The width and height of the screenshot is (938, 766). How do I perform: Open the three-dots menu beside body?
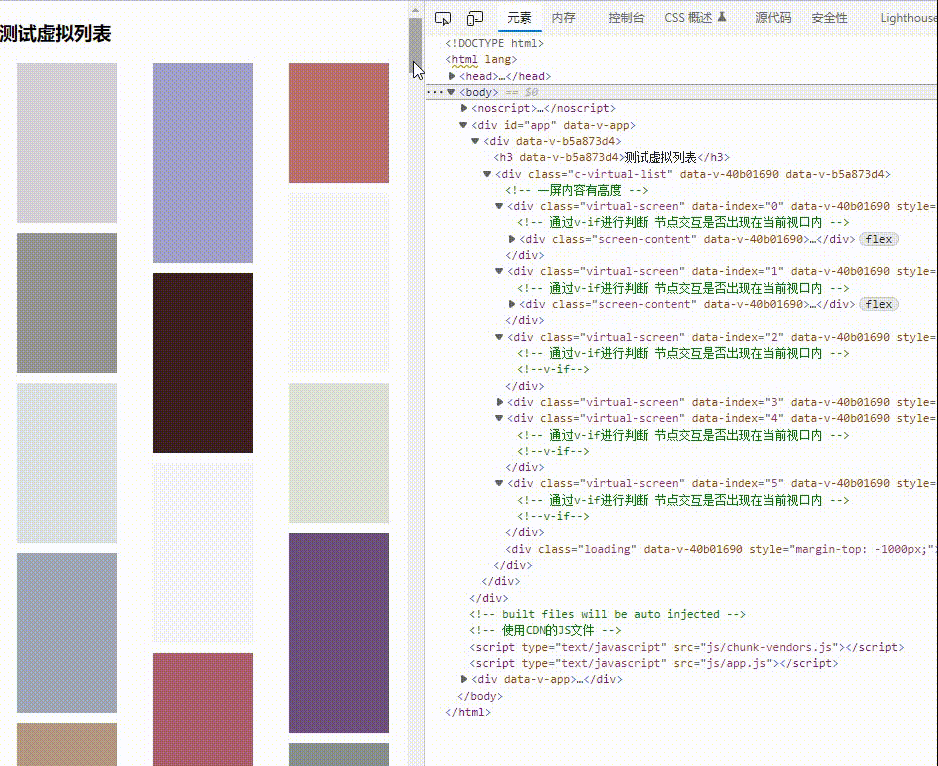coord(435,92)
